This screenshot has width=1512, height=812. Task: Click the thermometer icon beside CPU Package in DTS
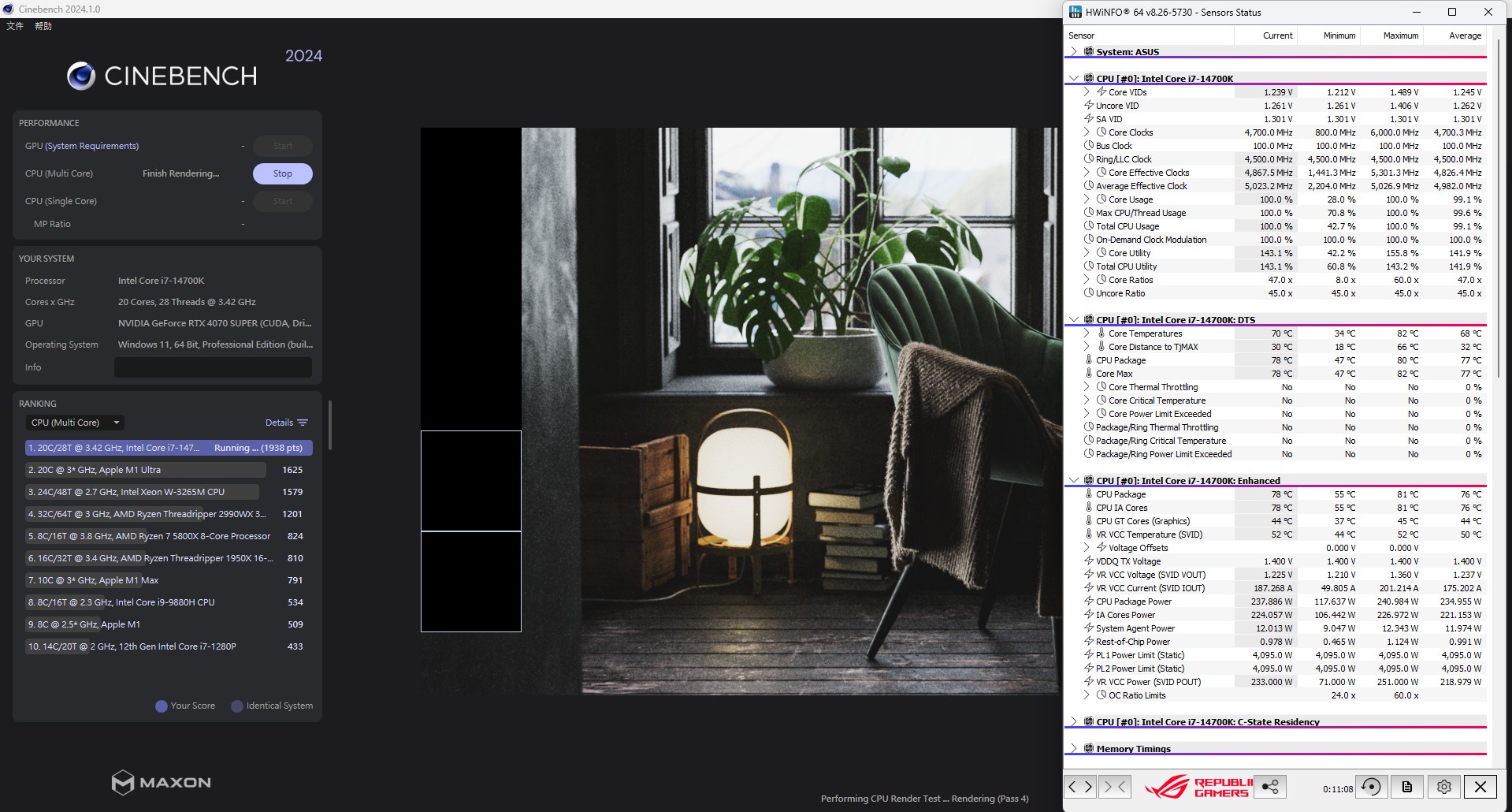(x=1089, y=359)
